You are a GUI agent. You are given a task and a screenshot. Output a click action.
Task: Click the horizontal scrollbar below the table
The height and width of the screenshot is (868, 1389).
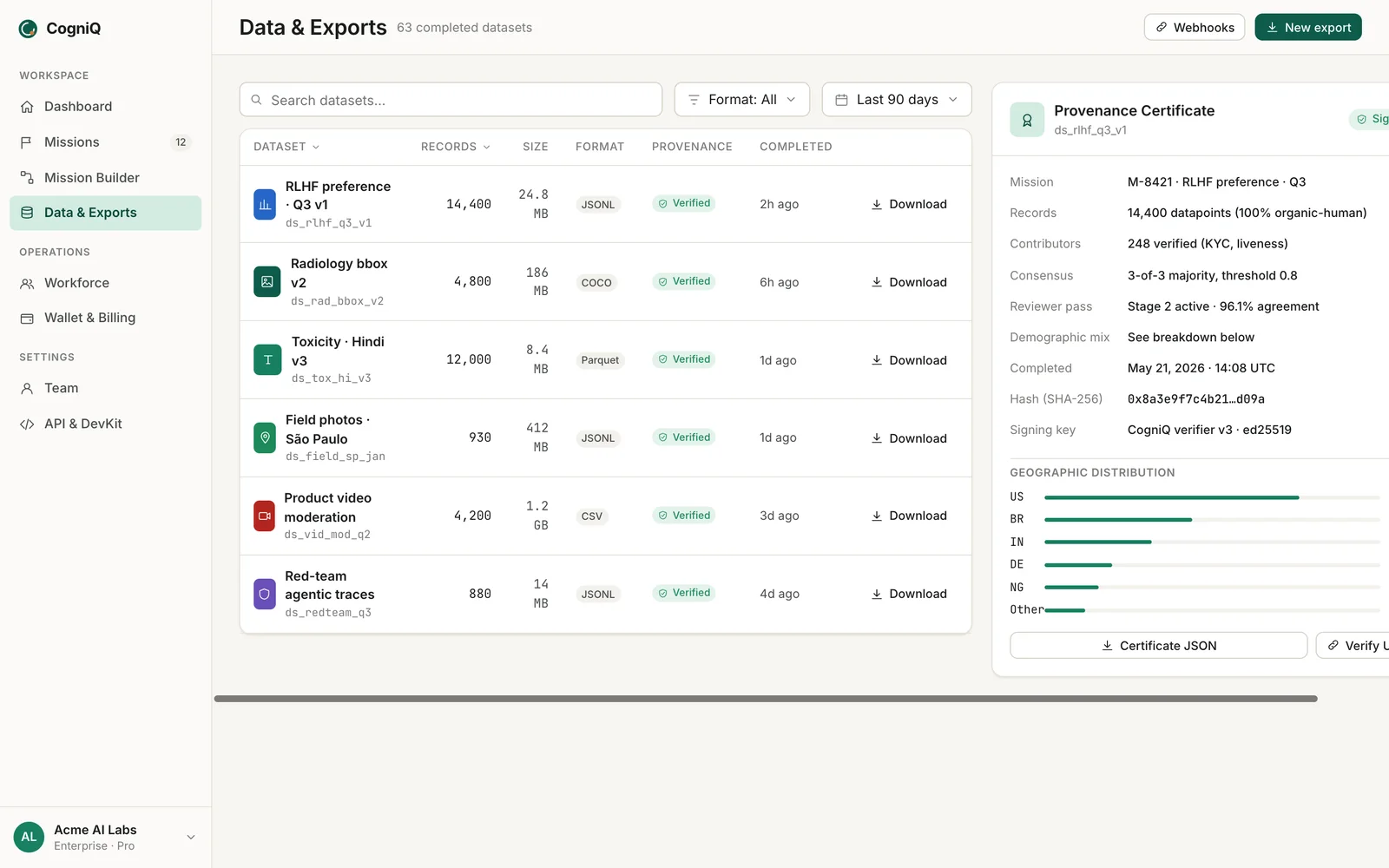point(766,699)
